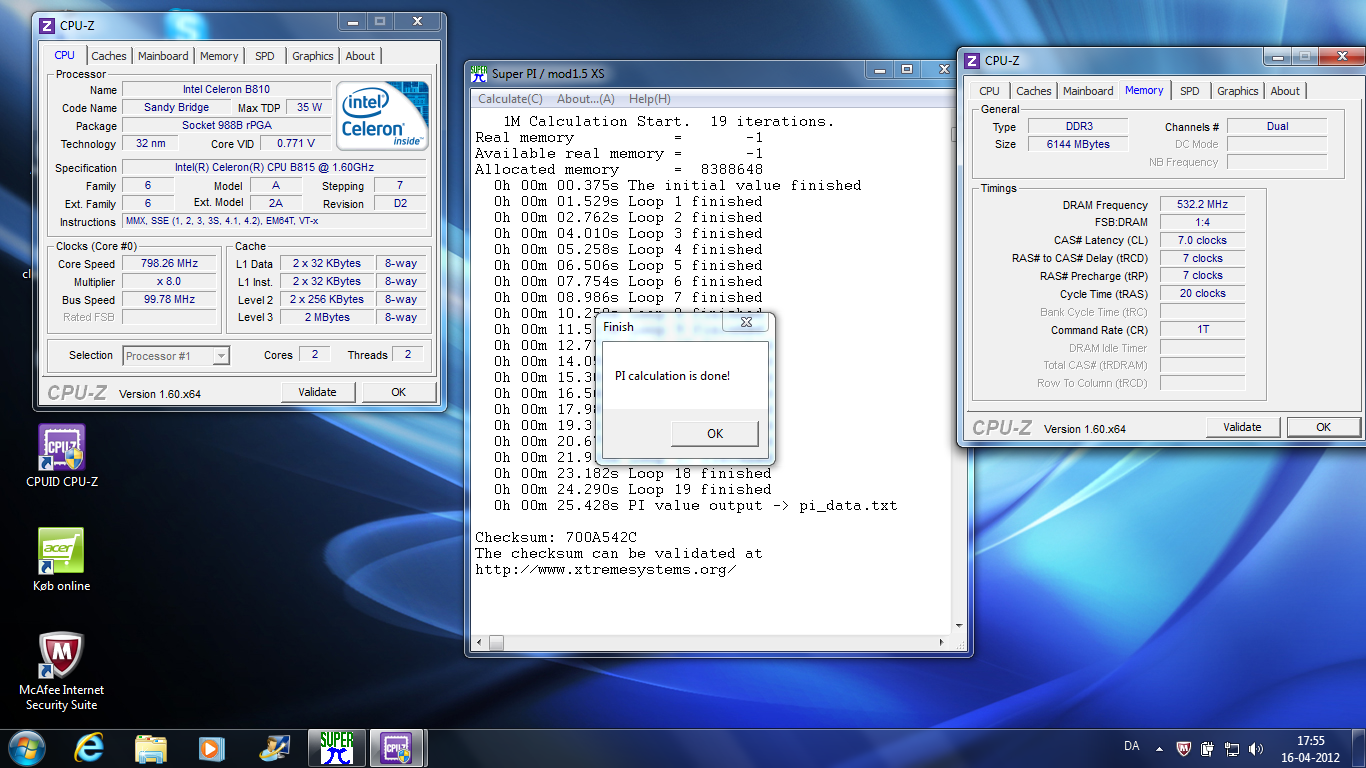Select Graphics tab in right CPU-Z window
The width and height of the screenshot is (1366, 768).
coord(1238,91)
